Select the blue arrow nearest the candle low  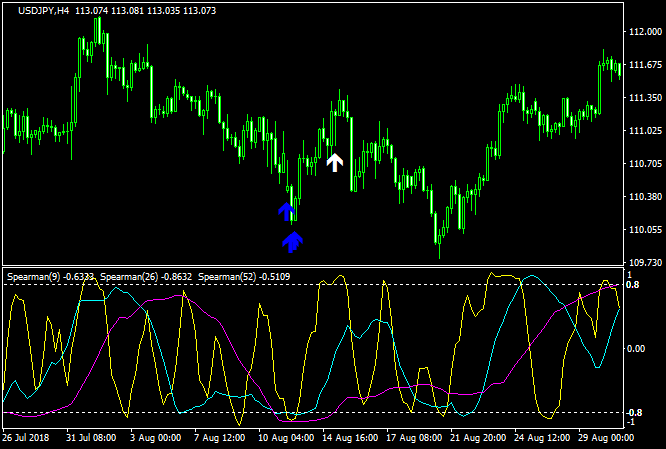coord(286,212)
